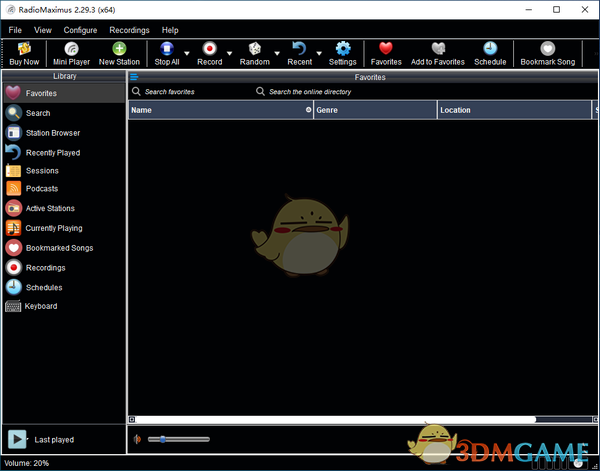The image size is (600, 471).
Task: Click the Volume: 20% status text
Action: 26,463
